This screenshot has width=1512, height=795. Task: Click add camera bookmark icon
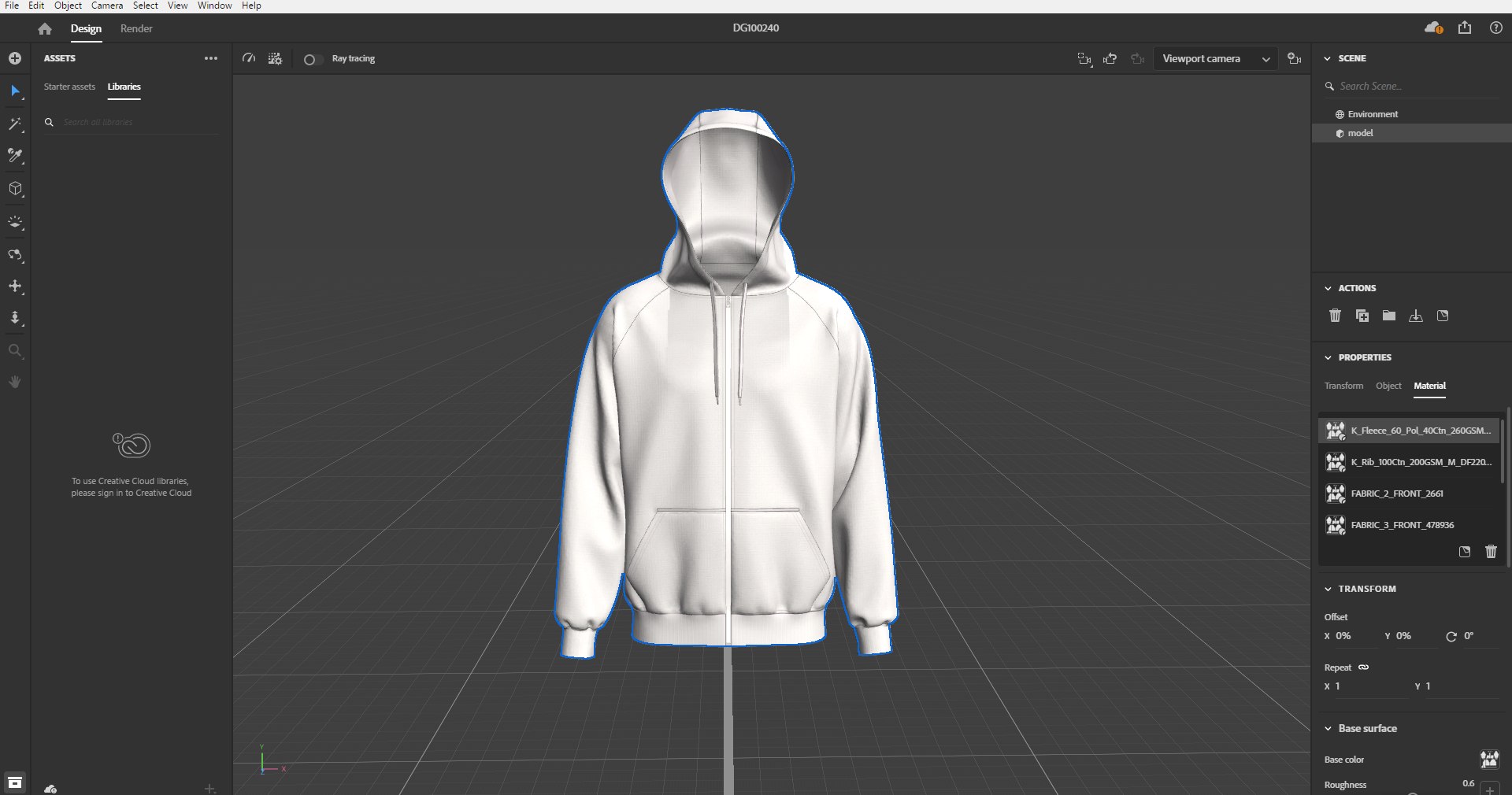1294,59
